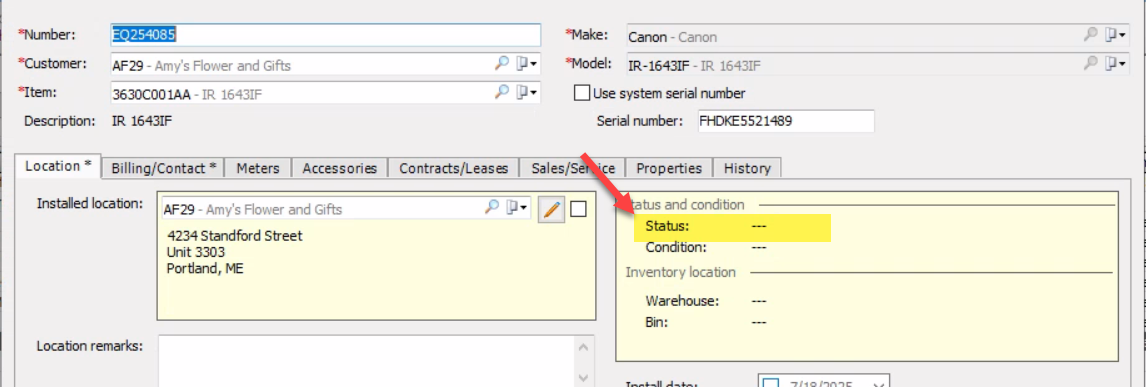
Task: Open the Contracts/Leases tab
Action: point(453,168)
